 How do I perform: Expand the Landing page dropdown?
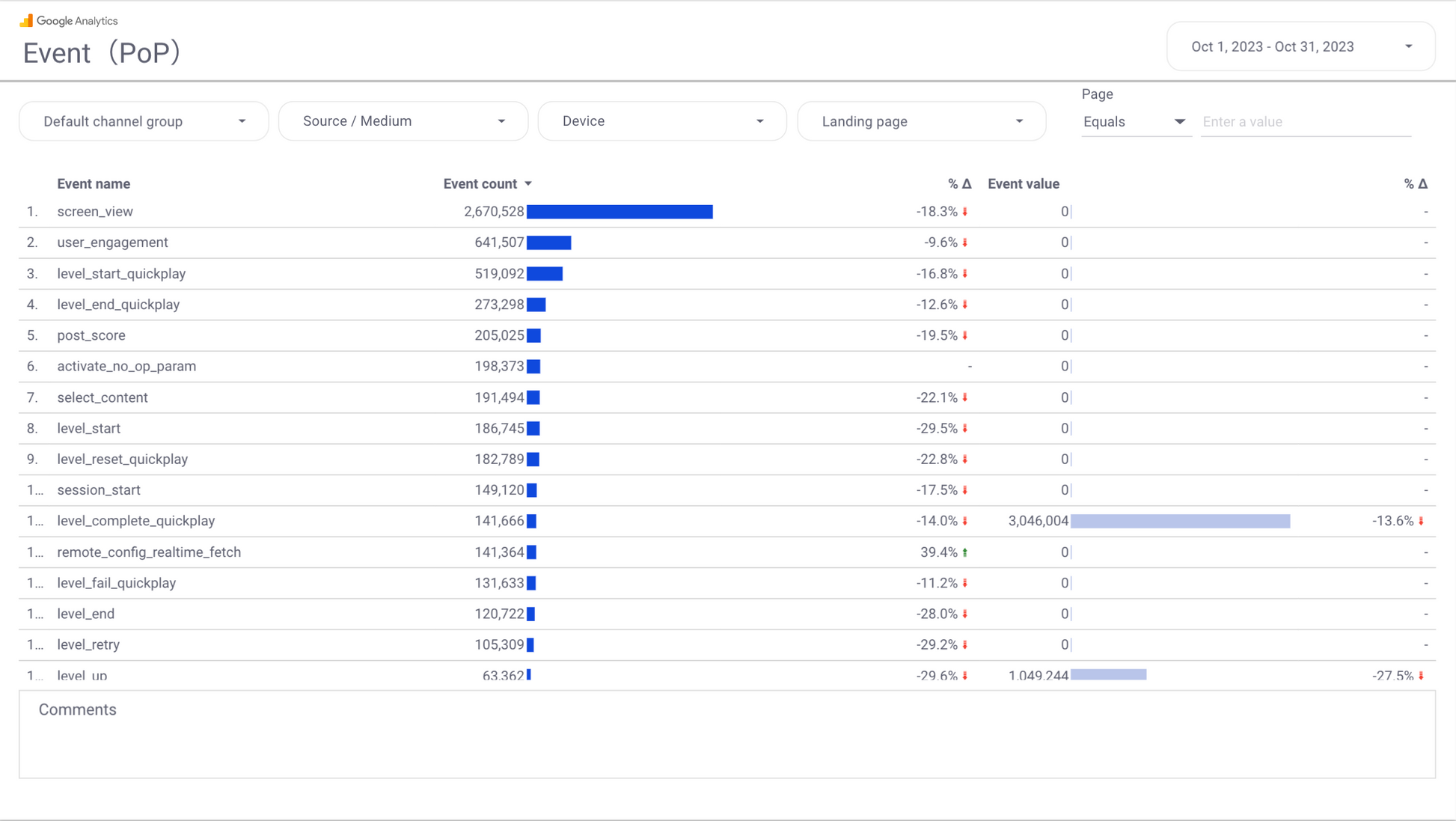(921, 121)
